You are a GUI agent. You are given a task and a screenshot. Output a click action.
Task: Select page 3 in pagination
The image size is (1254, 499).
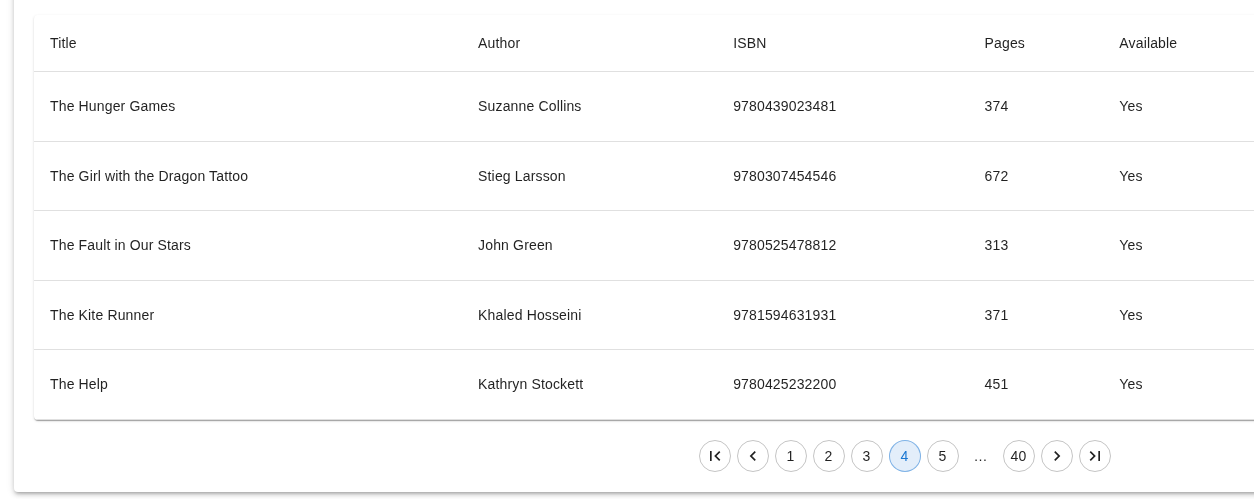[x=867, y=456]
